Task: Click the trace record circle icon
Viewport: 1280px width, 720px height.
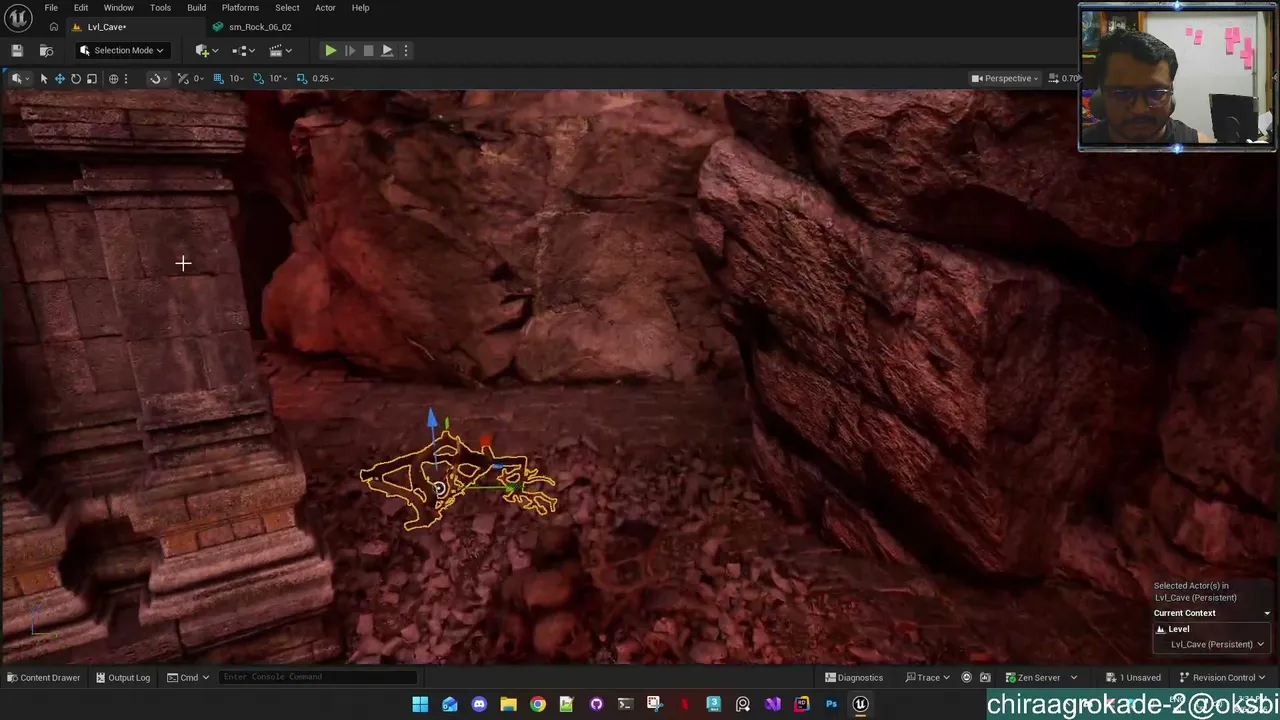Action: coord(966,677)
